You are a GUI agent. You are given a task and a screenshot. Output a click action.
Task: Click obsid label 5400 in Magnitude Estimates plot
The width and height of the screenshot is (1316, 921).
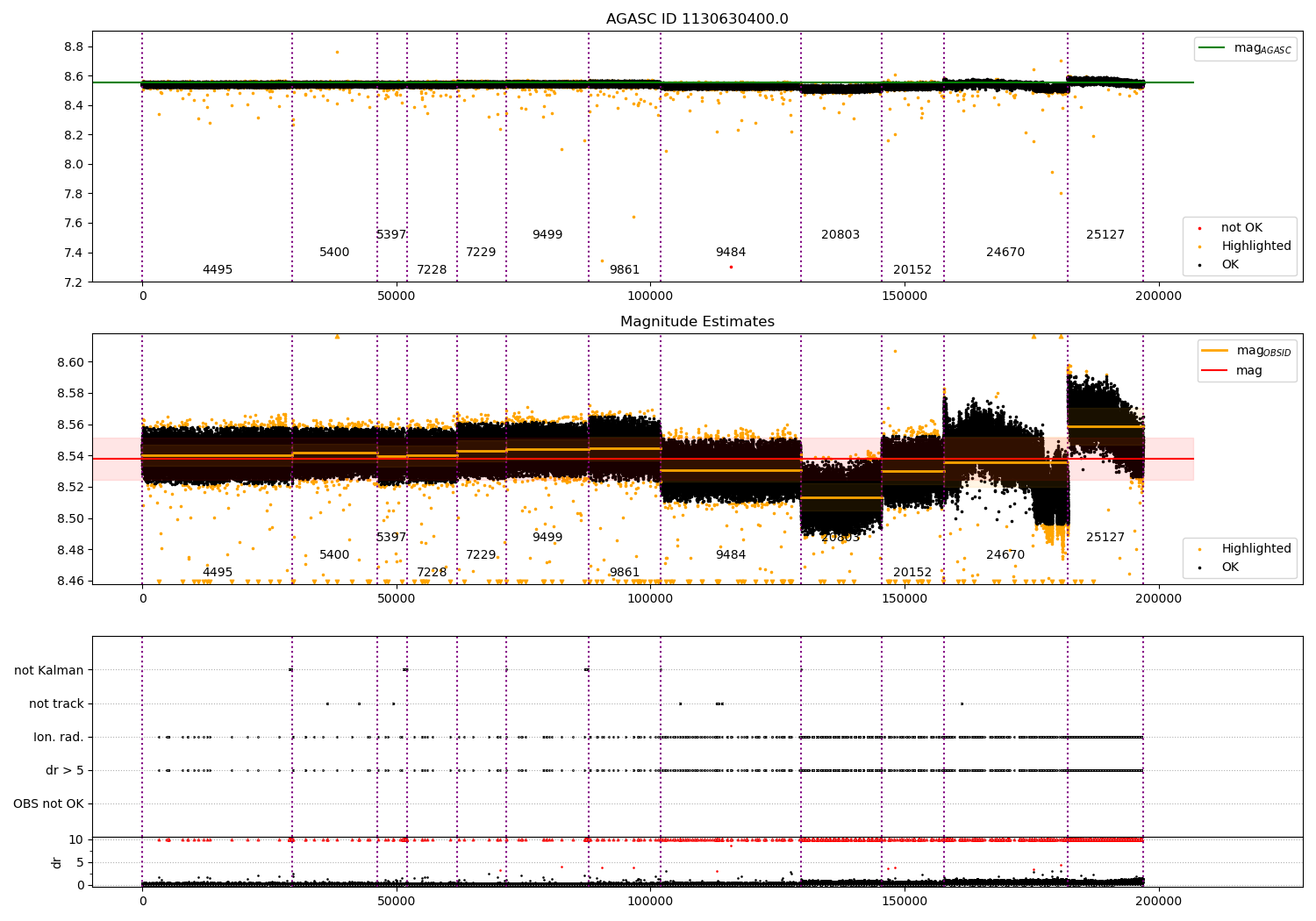click(x=334, y=555)
